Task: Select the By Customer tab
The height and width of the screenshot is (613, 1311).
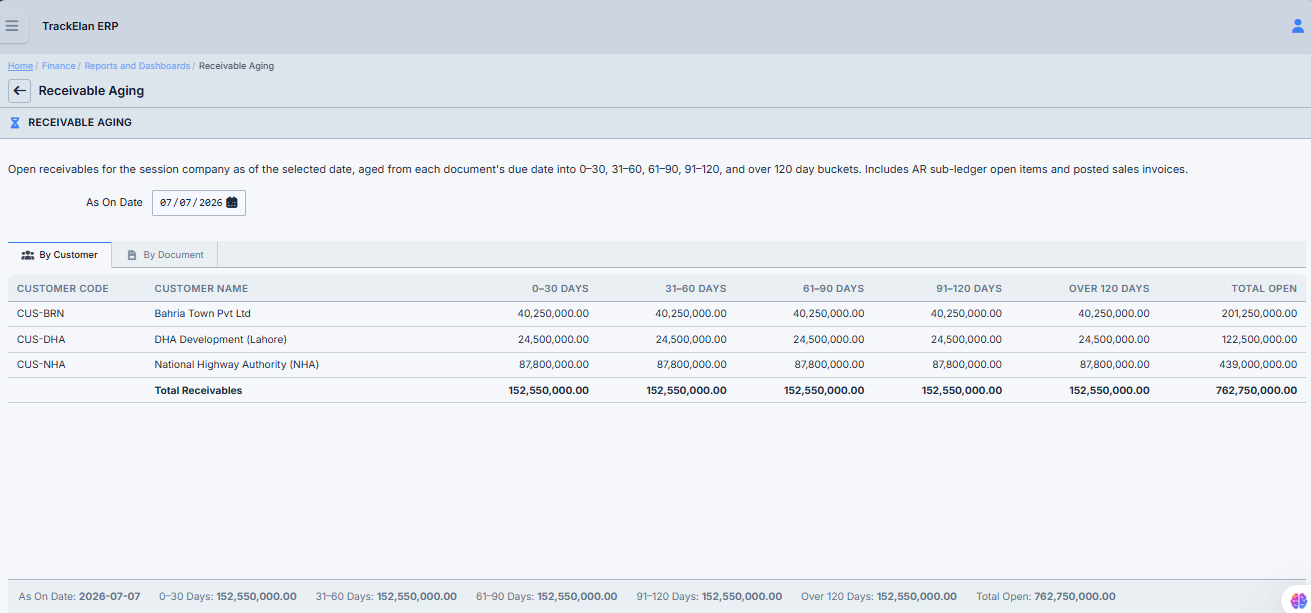Action: 60,255
